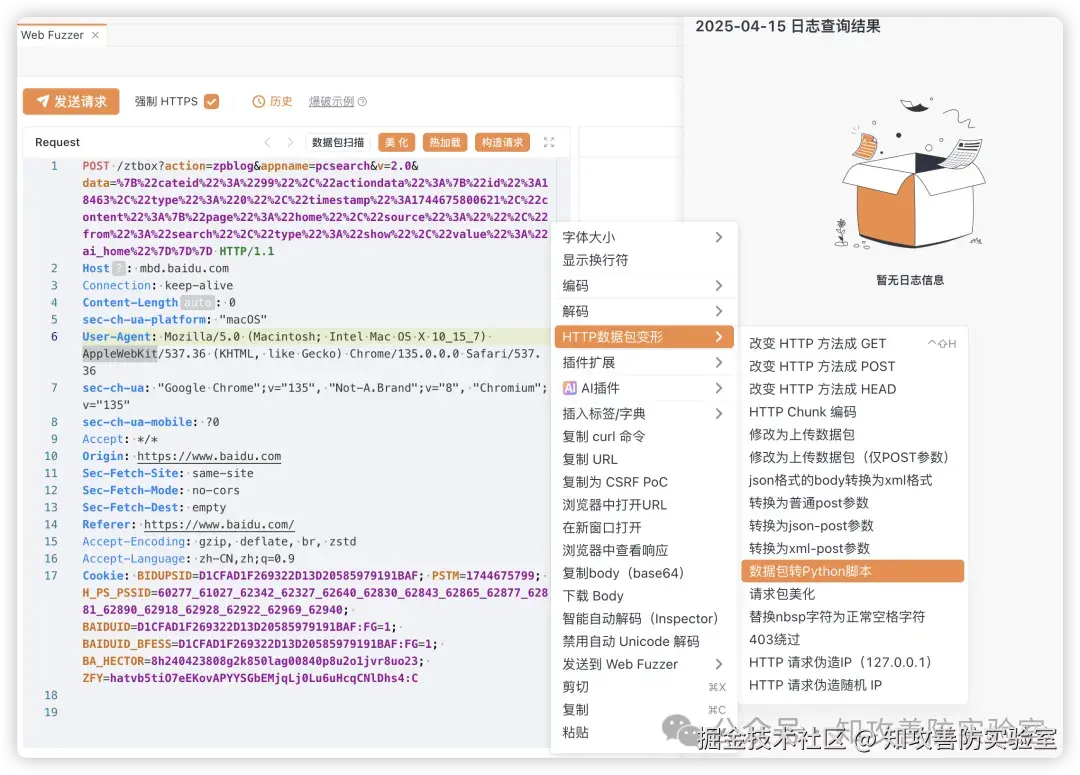
Task: Click the 构造请求 build request button
Action: (502, 142)
